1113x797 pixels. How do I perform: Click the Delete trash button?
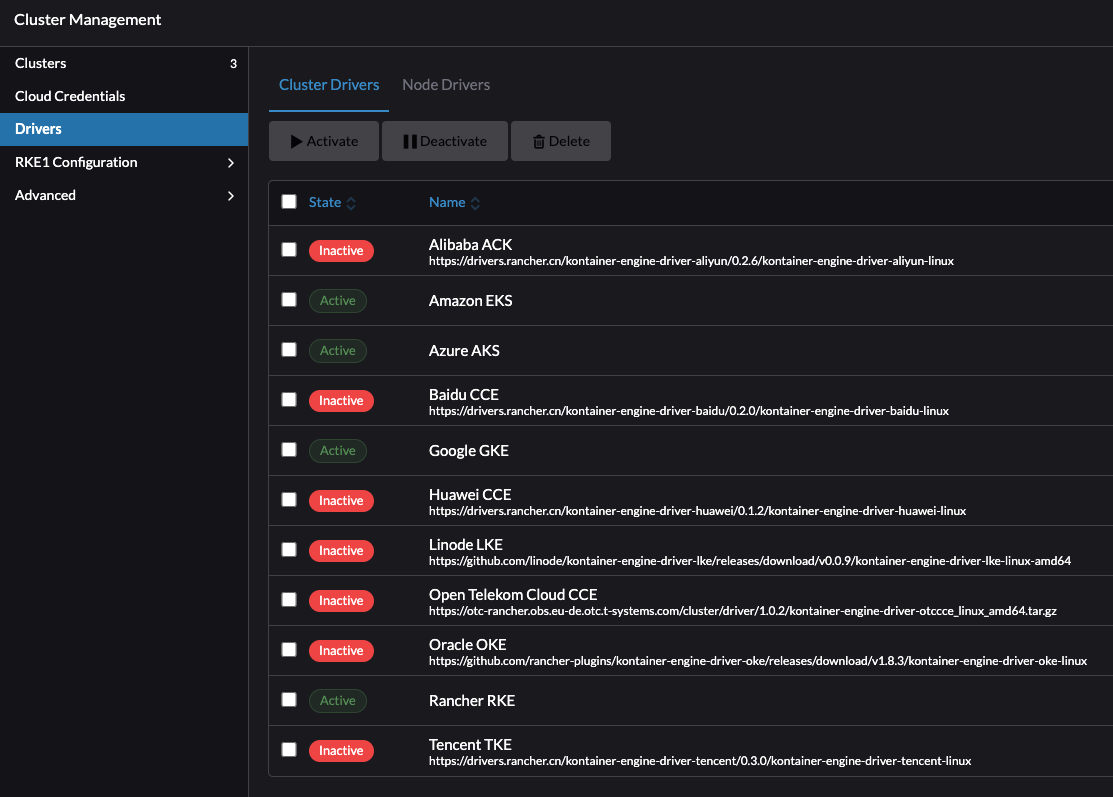(561, 141)
